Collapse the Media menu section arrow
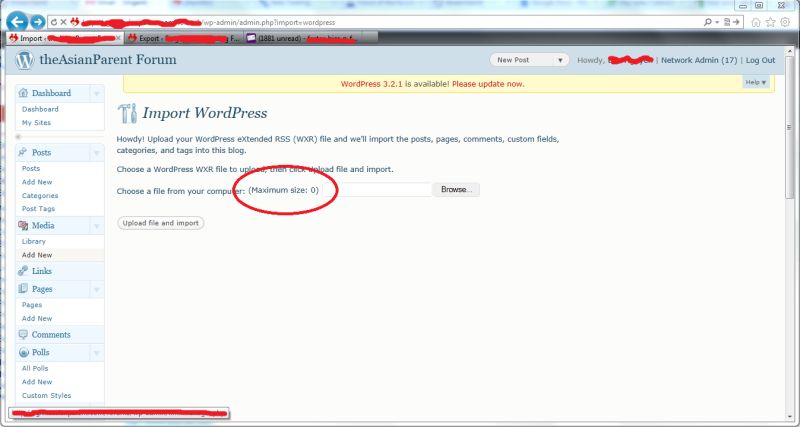This screenshot has width=800, height=427. (96, 225)
